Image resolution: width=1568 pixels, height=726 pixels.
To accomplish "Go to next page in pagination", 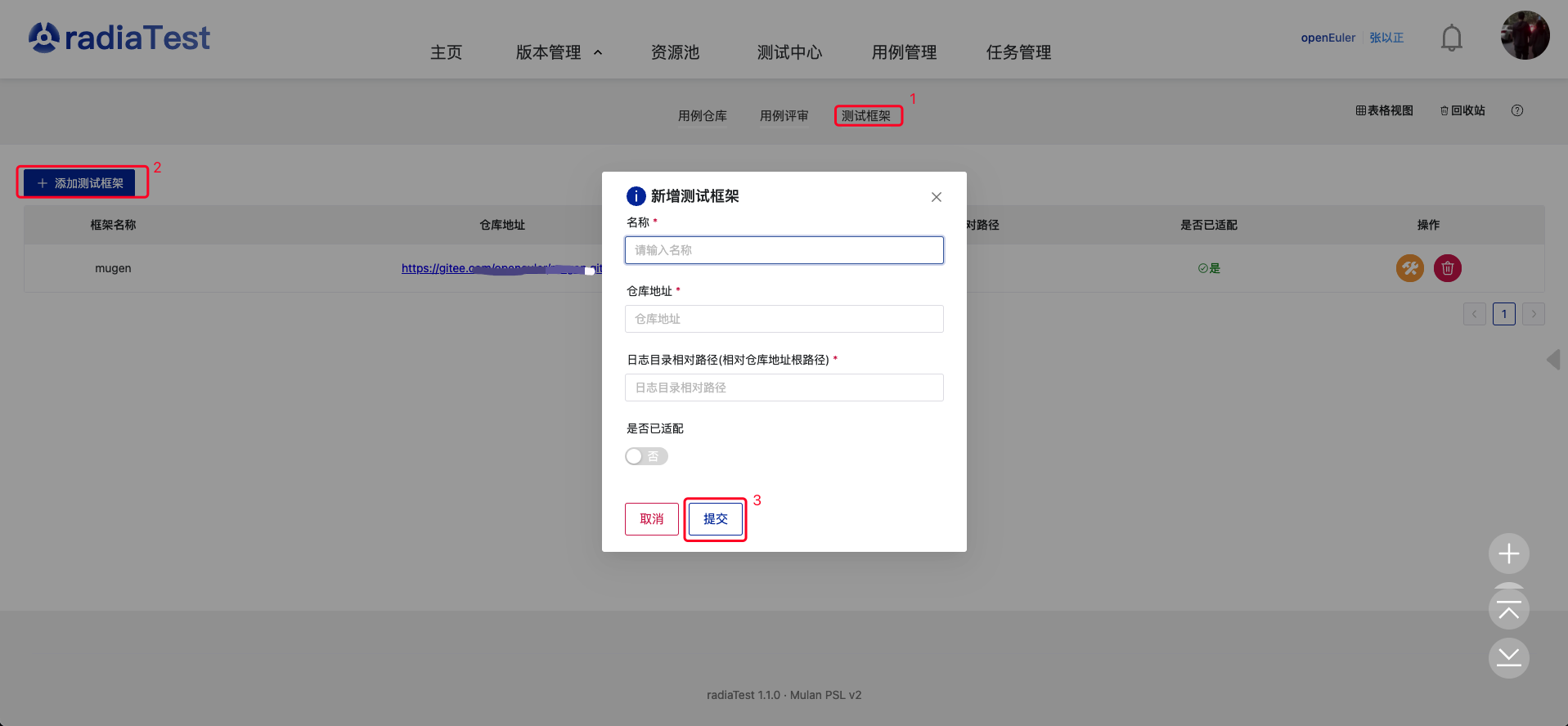I will tap(1533, 314).
